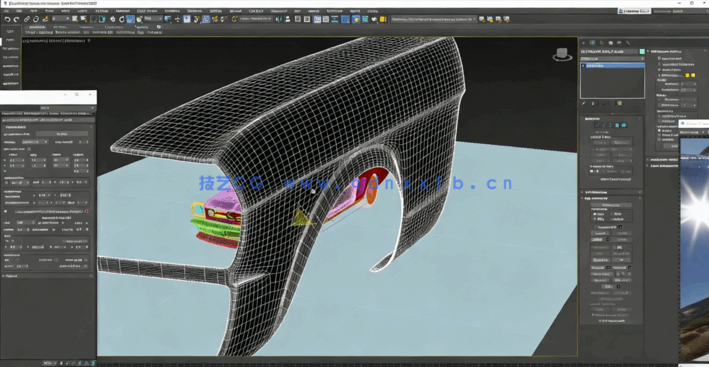The height and width of the screenshot is (367, 709).
Task: Open the Modifier List dropdown
Action: [x=613, y=59]
